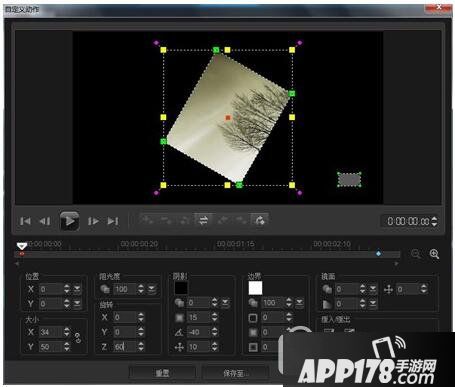Screen dimensions: 455x387
Task: Click the mirror fade gradient icon
Action: [x=327, y=304]
